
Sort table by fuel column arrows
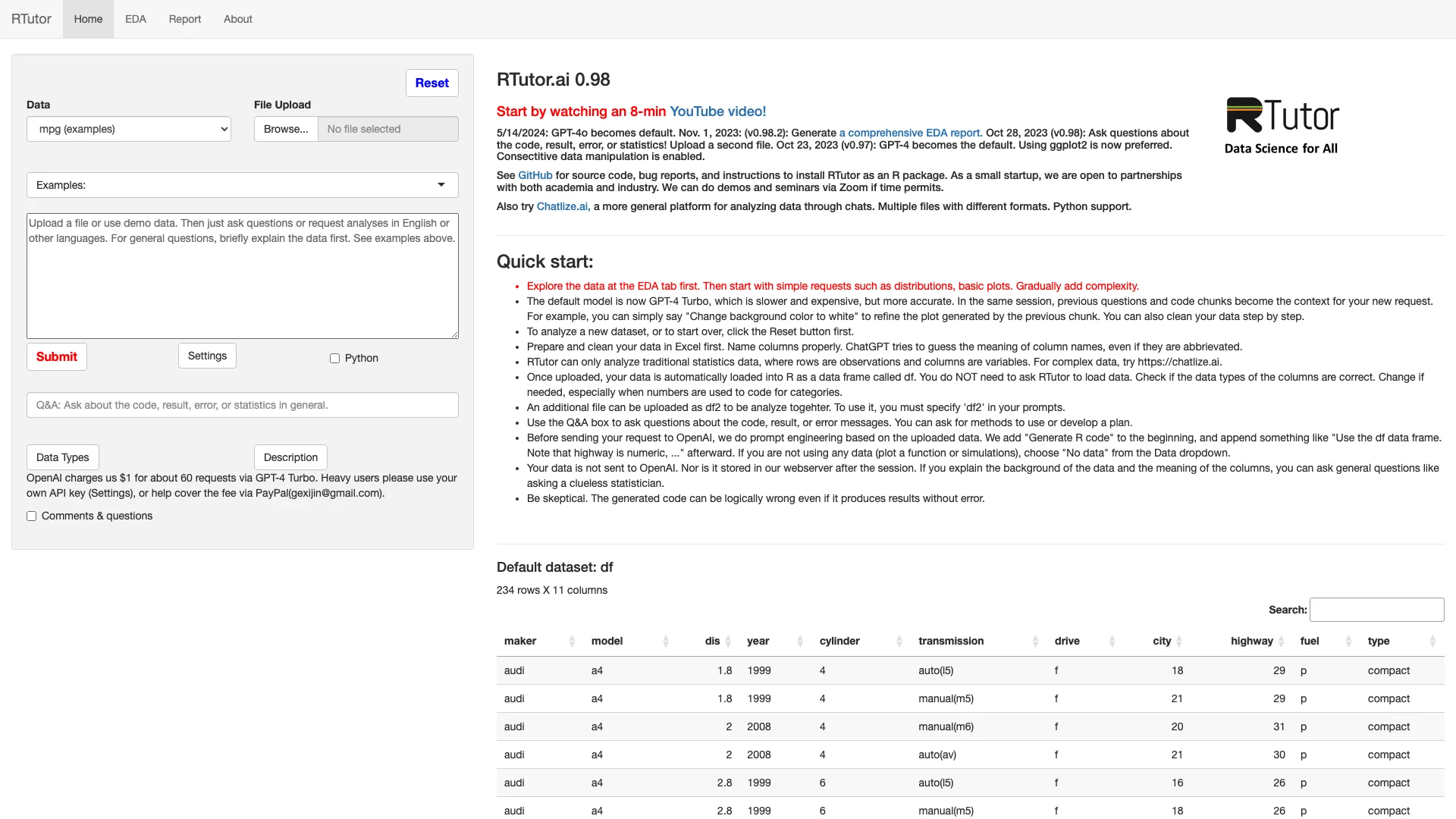[1348, 642]
